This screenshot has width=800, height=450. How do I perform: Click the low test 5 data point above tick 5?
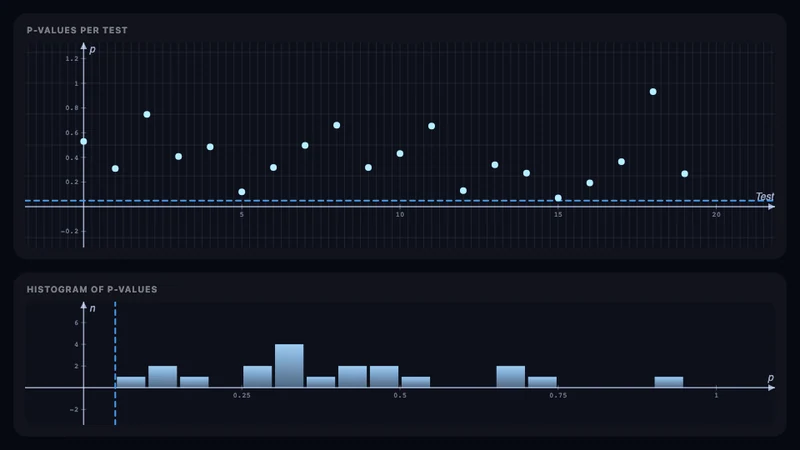[x=242, y=192]
